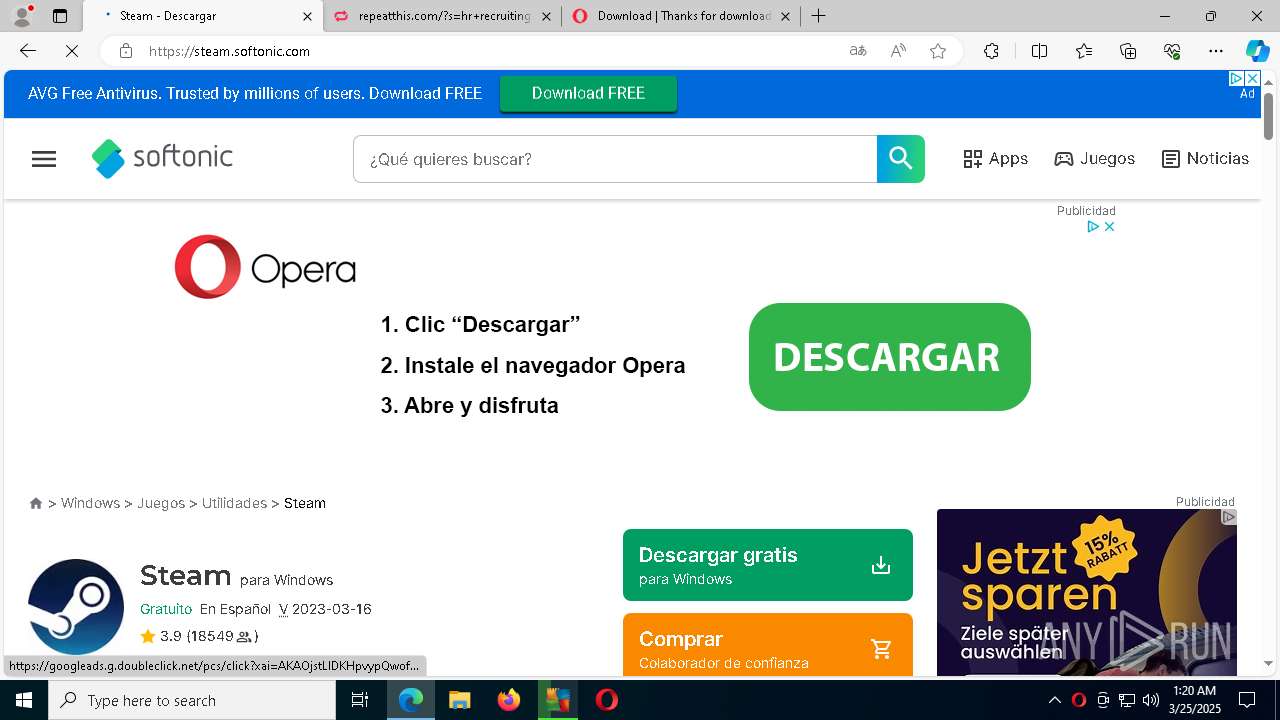Close the Opera ad with X
The image size is (1280, 720).
tap(1109, 227)
